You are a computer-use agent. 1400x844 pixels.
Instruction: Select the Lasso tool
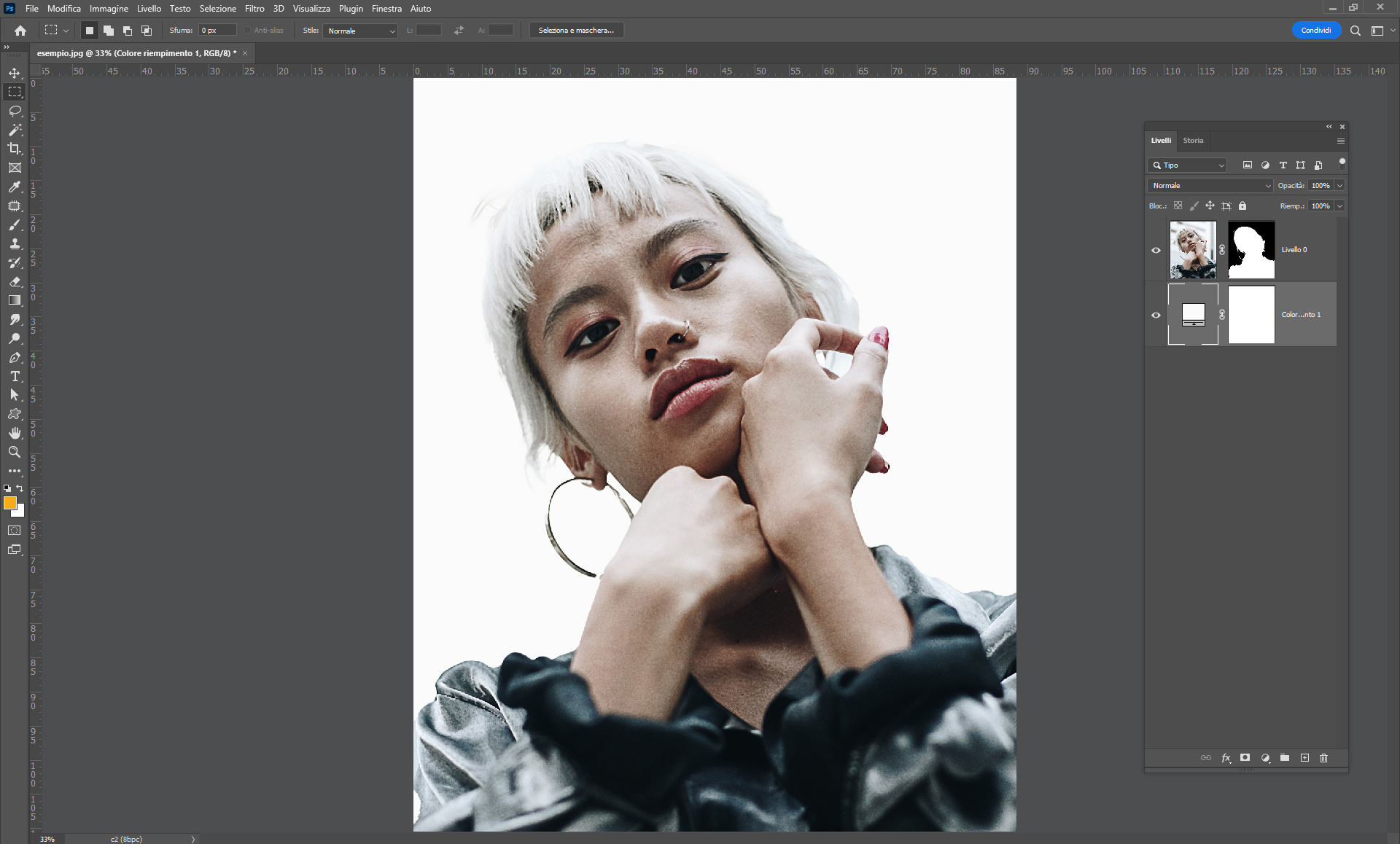[x=15, y=111]
